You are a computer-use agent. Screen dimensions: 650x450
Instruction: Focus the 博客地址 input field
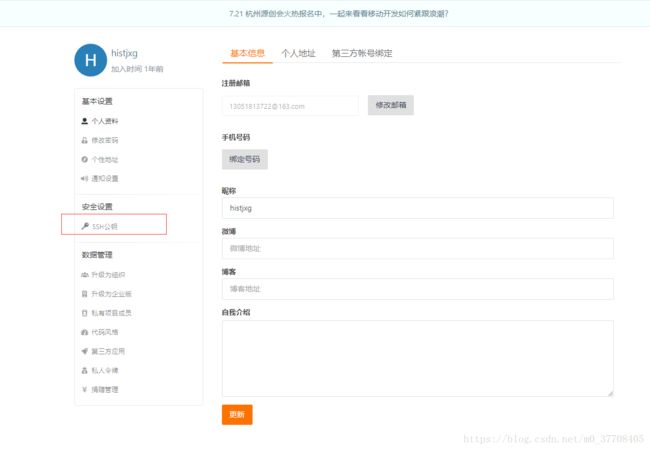[x=417, y=289]
